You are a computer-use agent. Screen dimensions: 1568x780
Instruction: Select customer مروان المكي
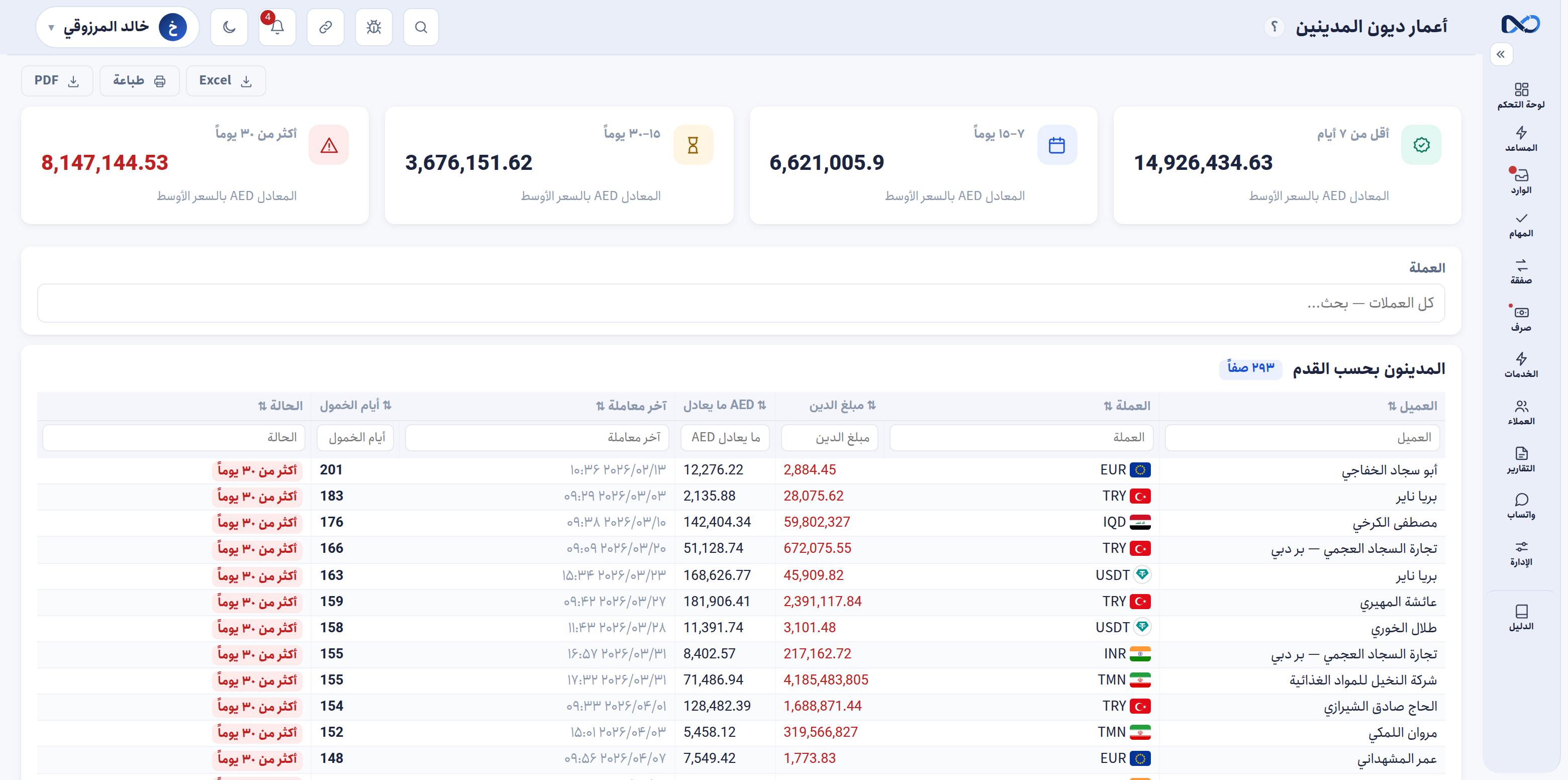[x=1403, y=732]
